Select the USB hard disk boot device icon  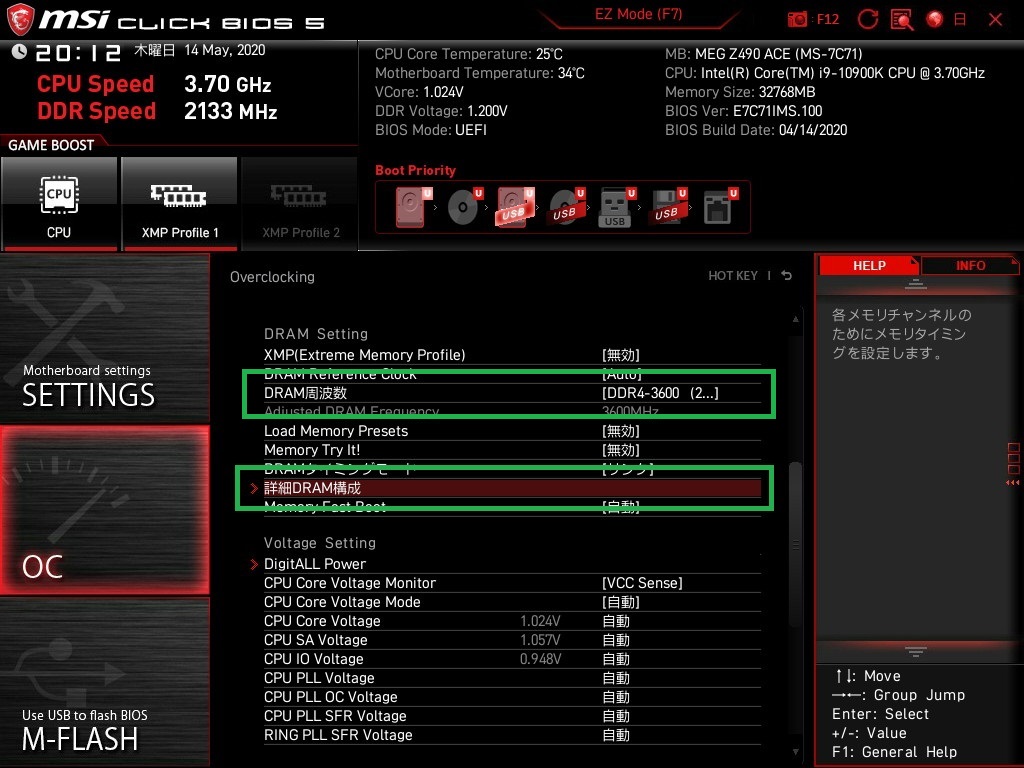point(515,207)
